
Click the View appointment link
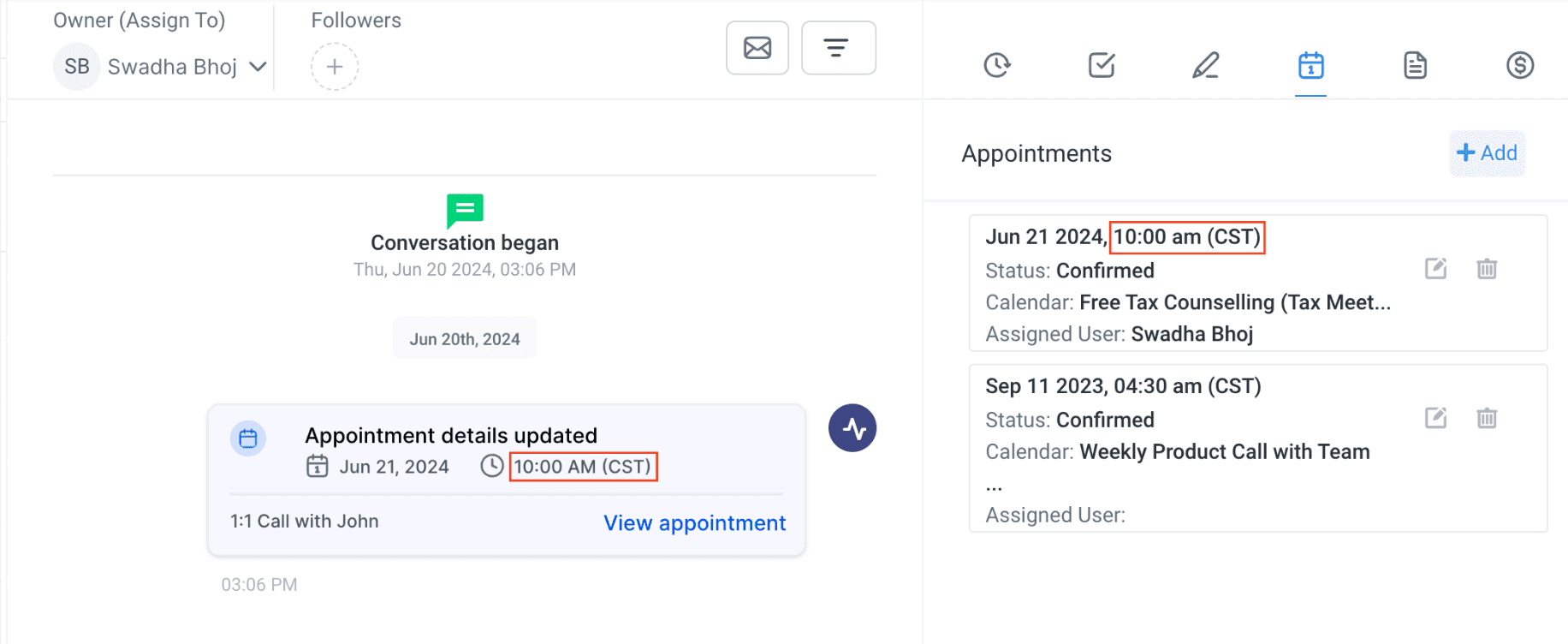click(694, 523)
